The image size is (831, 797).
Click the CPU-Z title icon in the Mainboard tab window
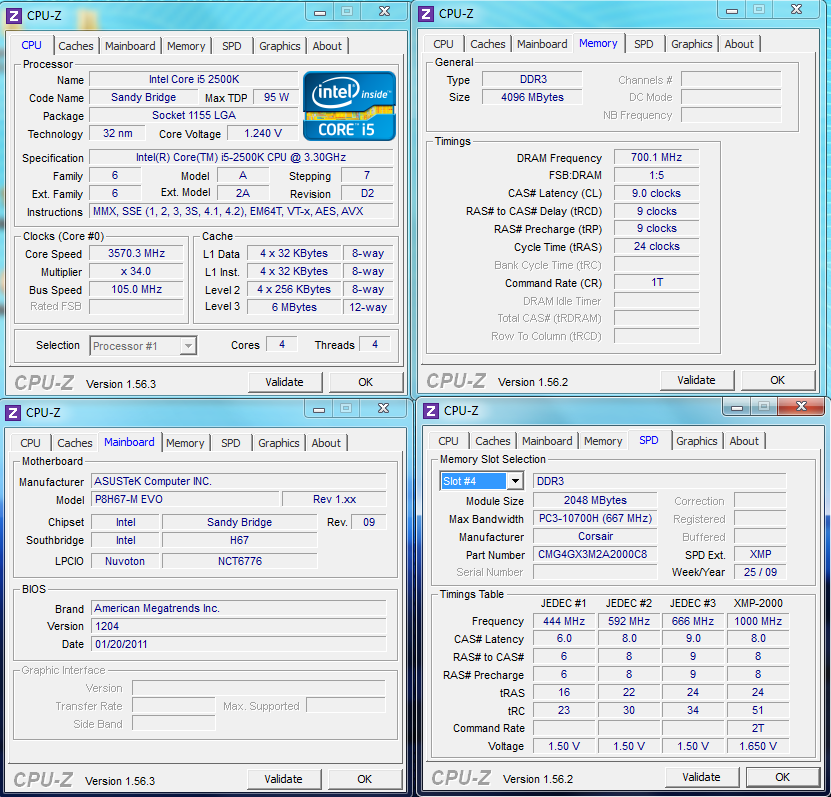click(13, 413)
